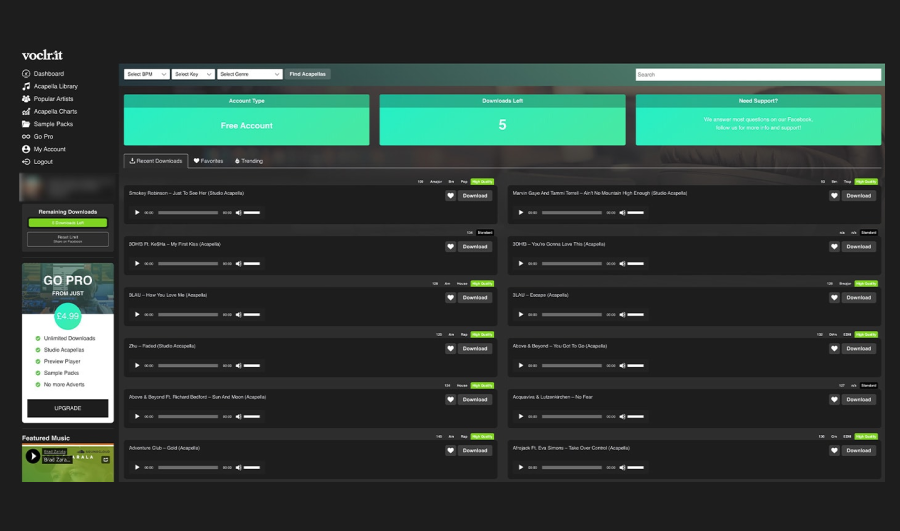Go to Popular Artists page
The image size is (900, 531).
click(48, 99)
